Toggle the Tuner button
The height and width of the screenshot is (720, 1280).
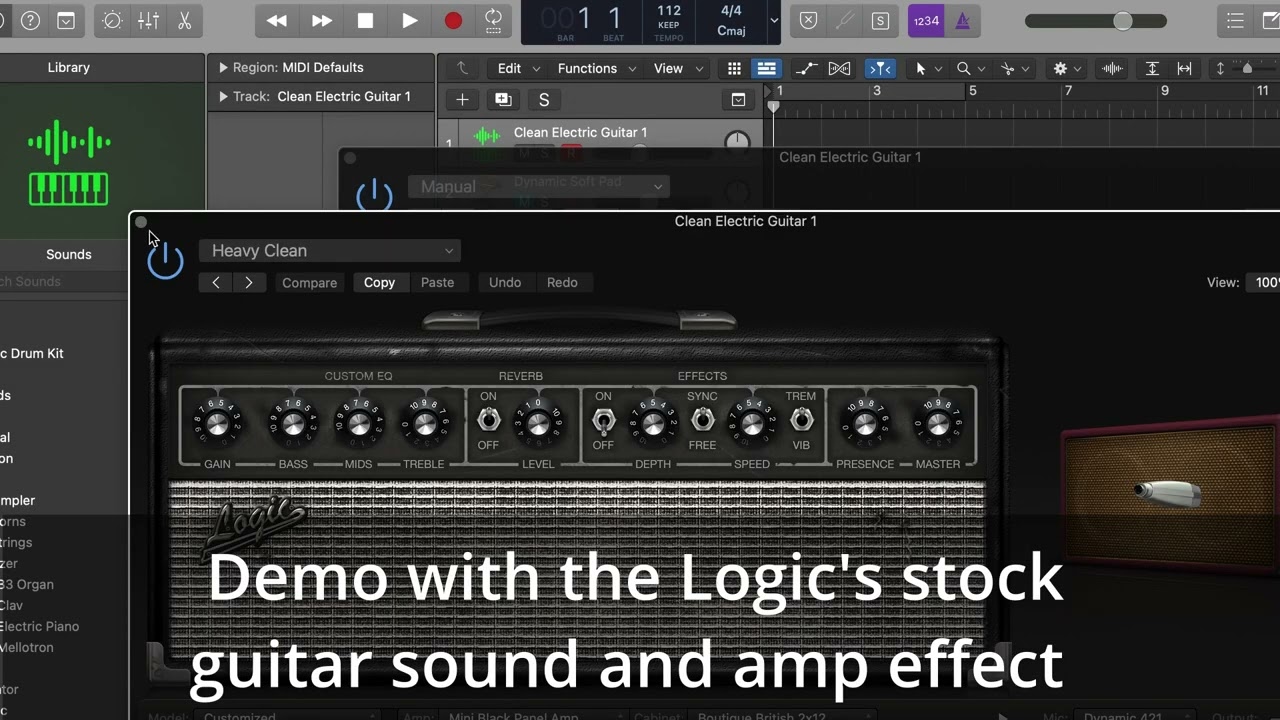pyautogui.click(x=845, y=20)
